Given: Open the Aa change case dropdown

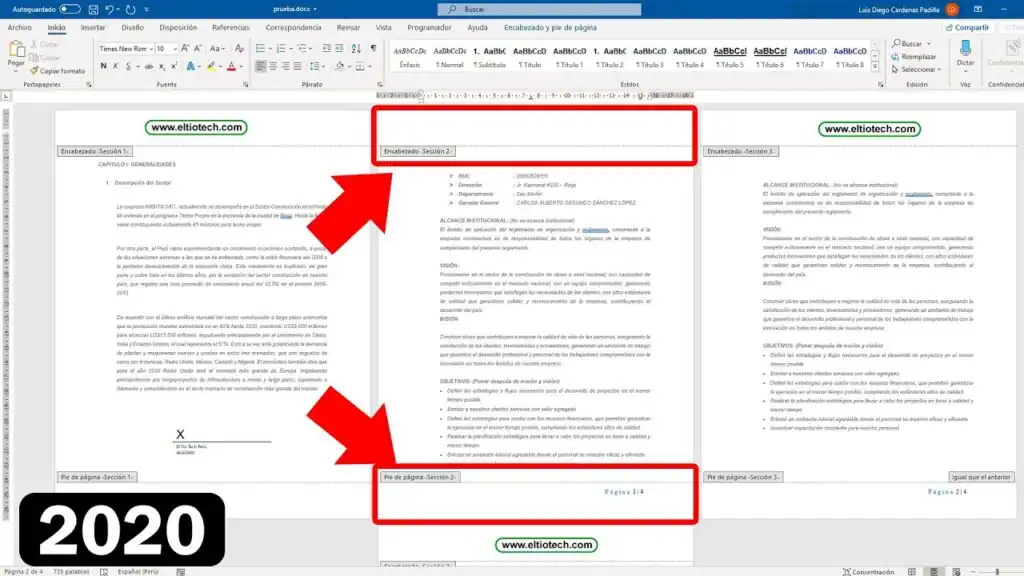Looking at the screenshot, I should tap(217, 48).
